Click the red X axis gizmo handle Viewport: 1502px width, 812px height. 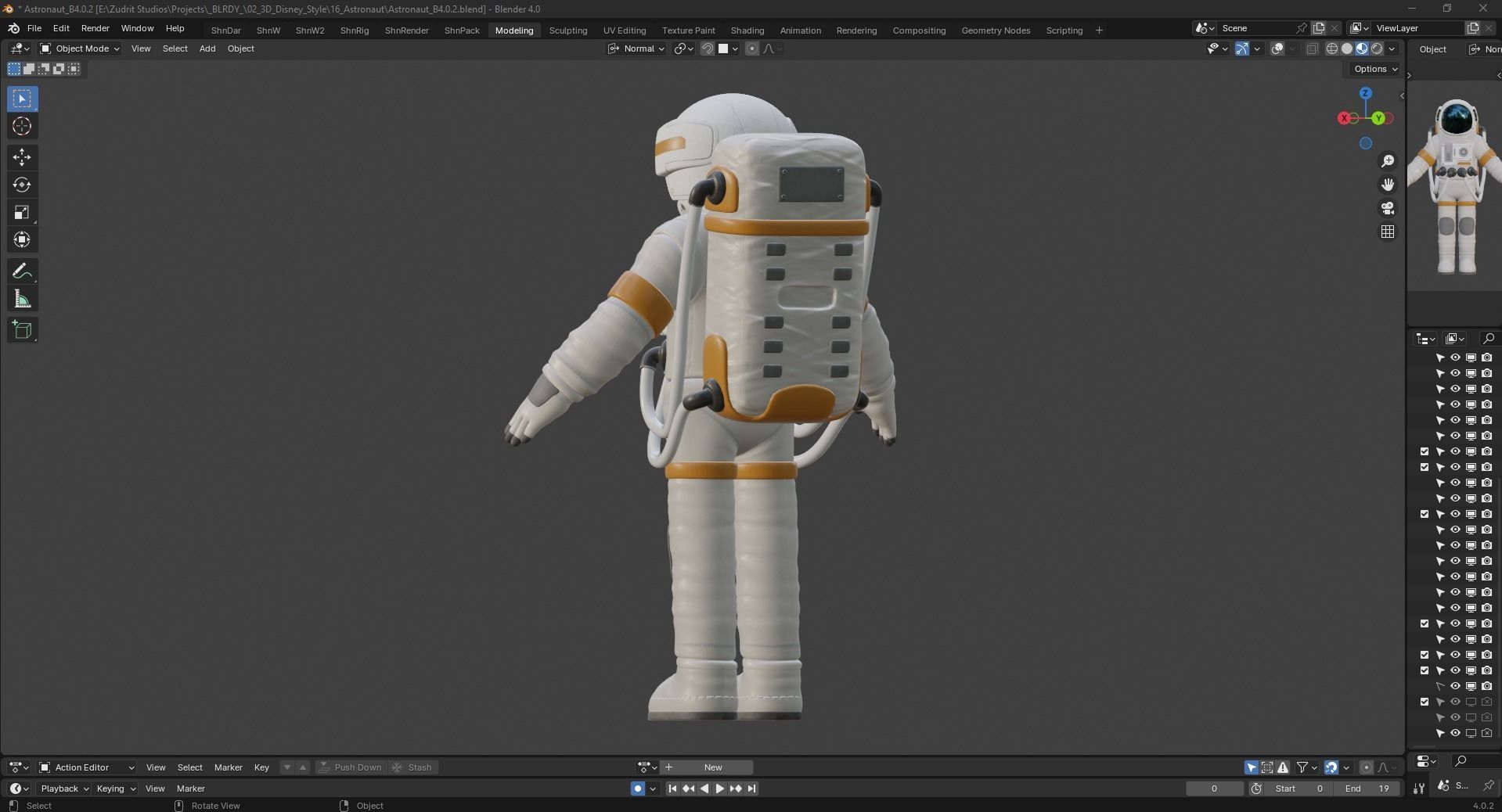pos(1344,118)
